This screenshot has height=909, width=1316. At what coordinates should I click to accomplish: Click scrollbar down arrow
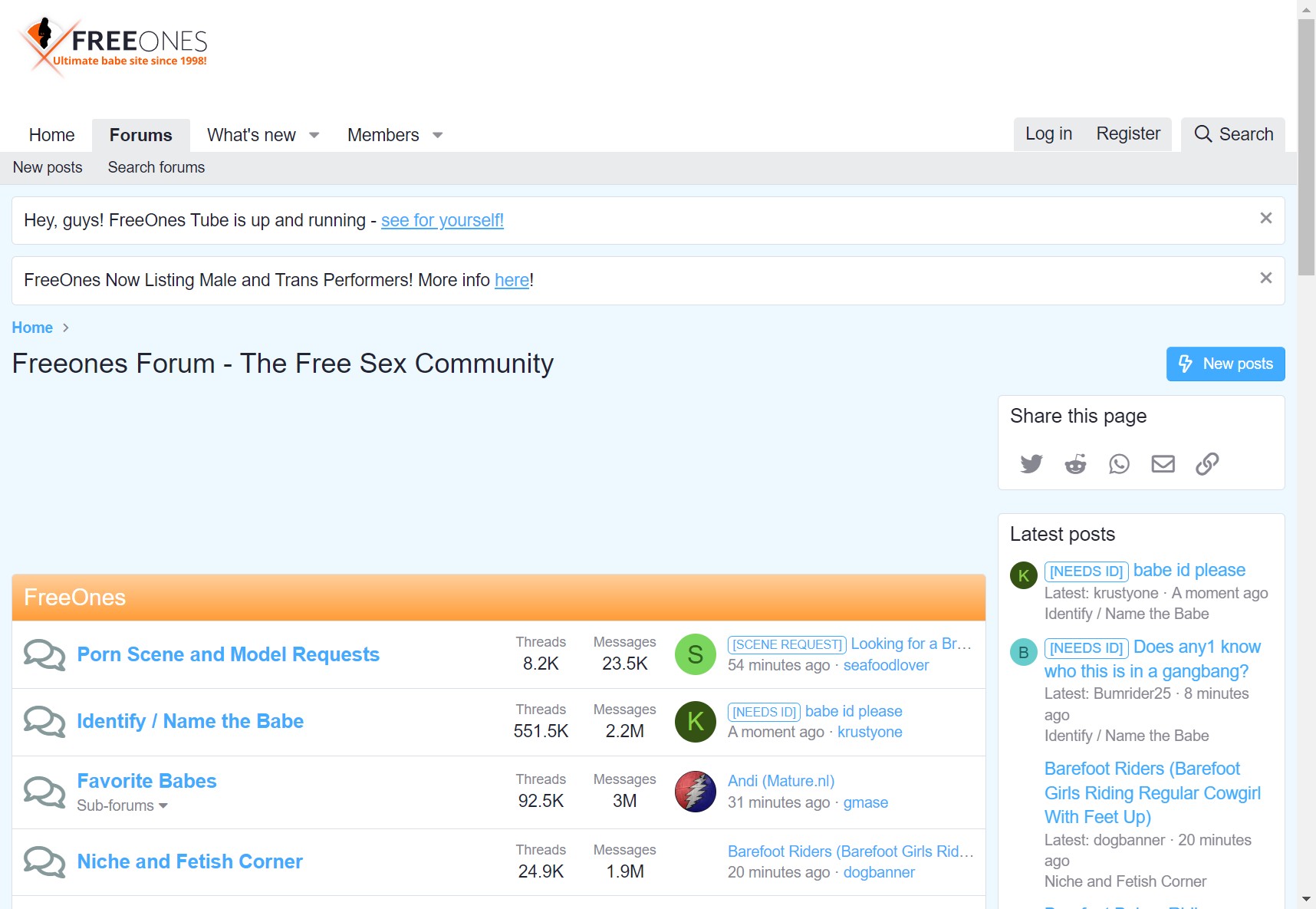(1307, 899)
